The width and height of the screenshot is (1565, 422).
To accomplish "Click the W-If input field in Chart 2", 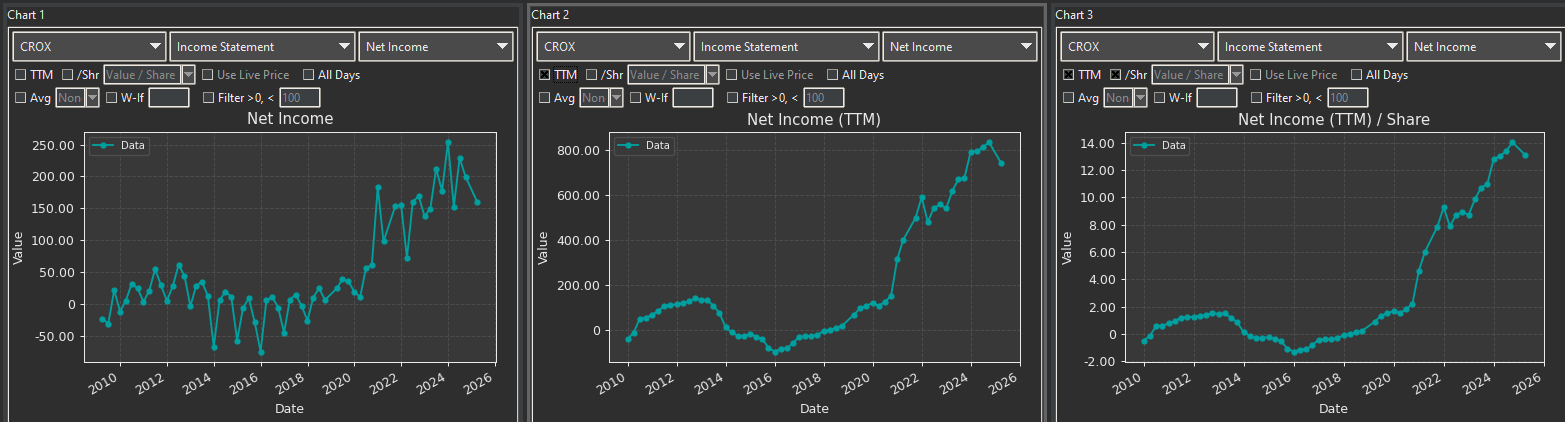I will coord(693,98).
